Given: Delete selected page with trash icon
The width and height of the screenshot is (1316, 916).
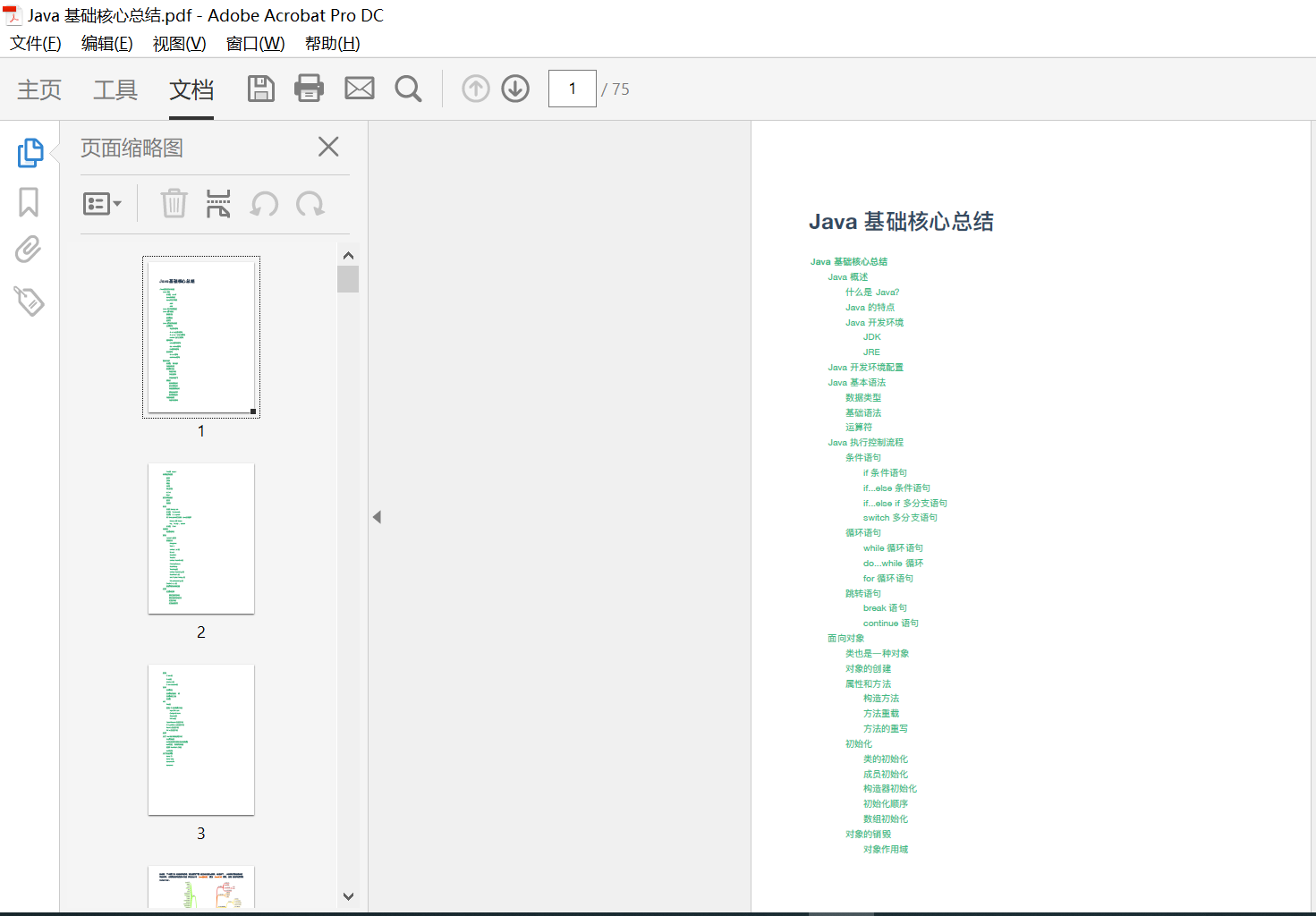Looking at the screenshot, I should [174, 204].
